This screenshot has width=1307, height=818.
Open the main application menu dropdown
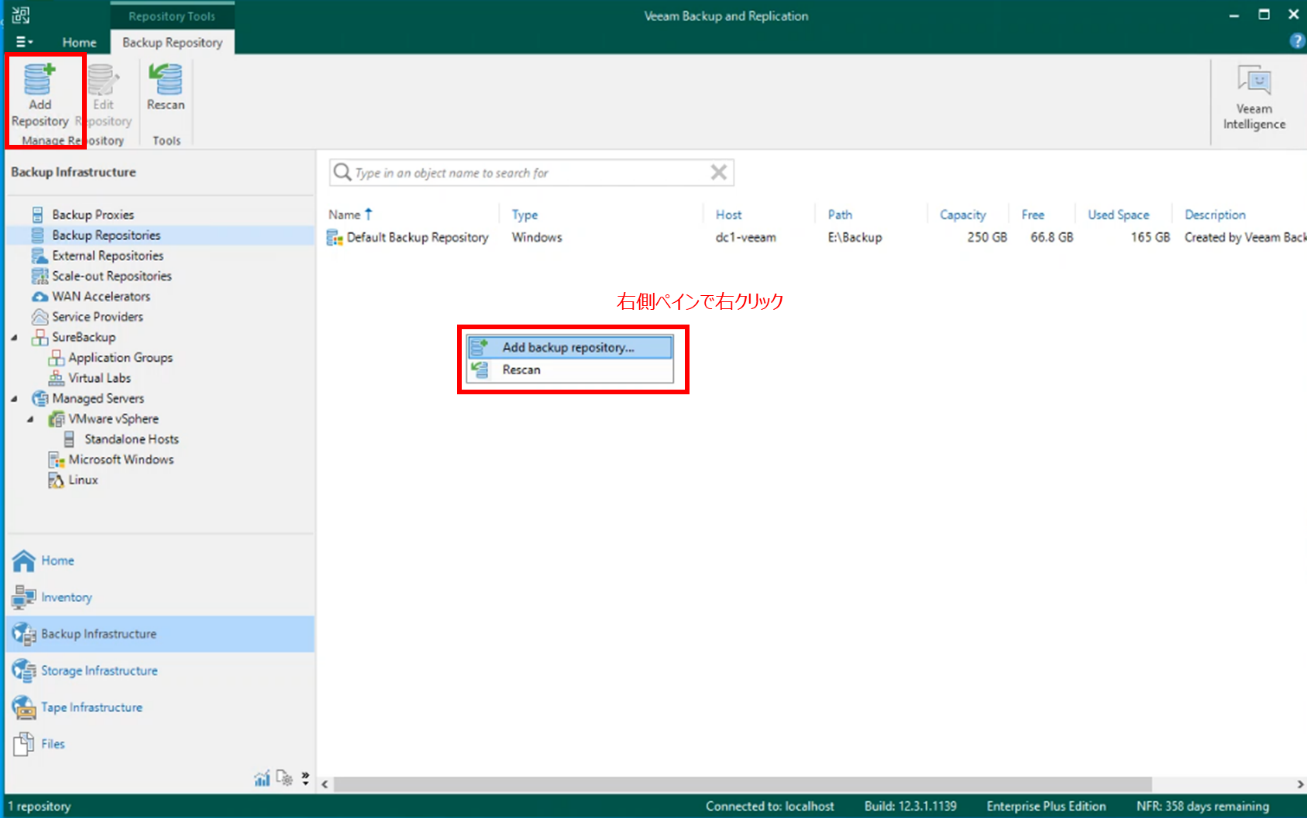(24, 42)
